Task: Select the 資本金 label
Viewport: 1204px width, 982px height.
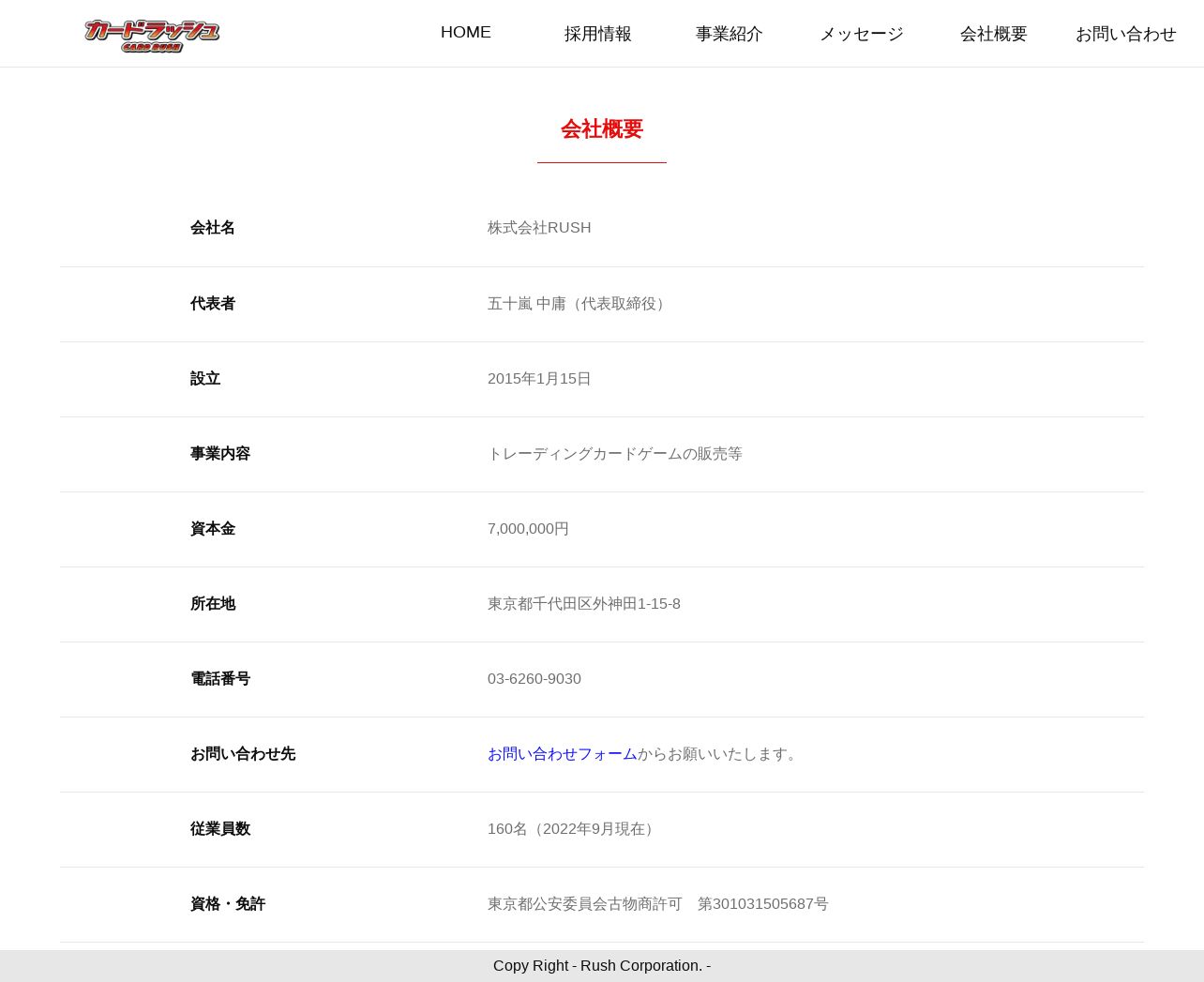Action: (213, 529)
